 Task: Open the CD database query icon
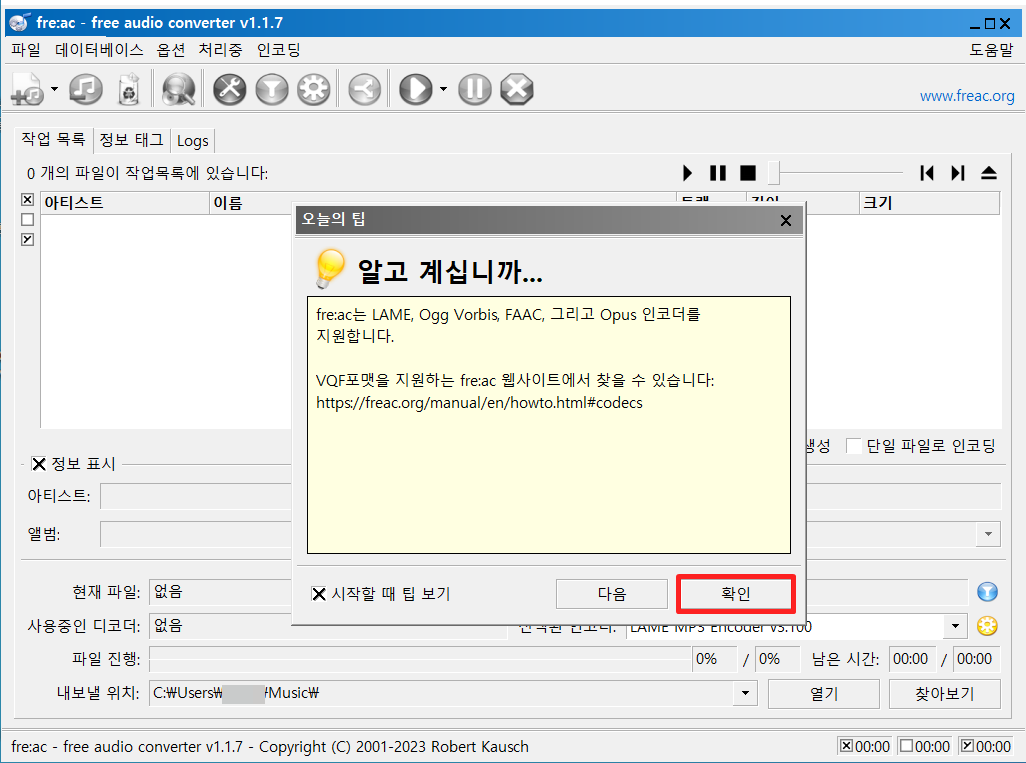click(x=178, y=89)
